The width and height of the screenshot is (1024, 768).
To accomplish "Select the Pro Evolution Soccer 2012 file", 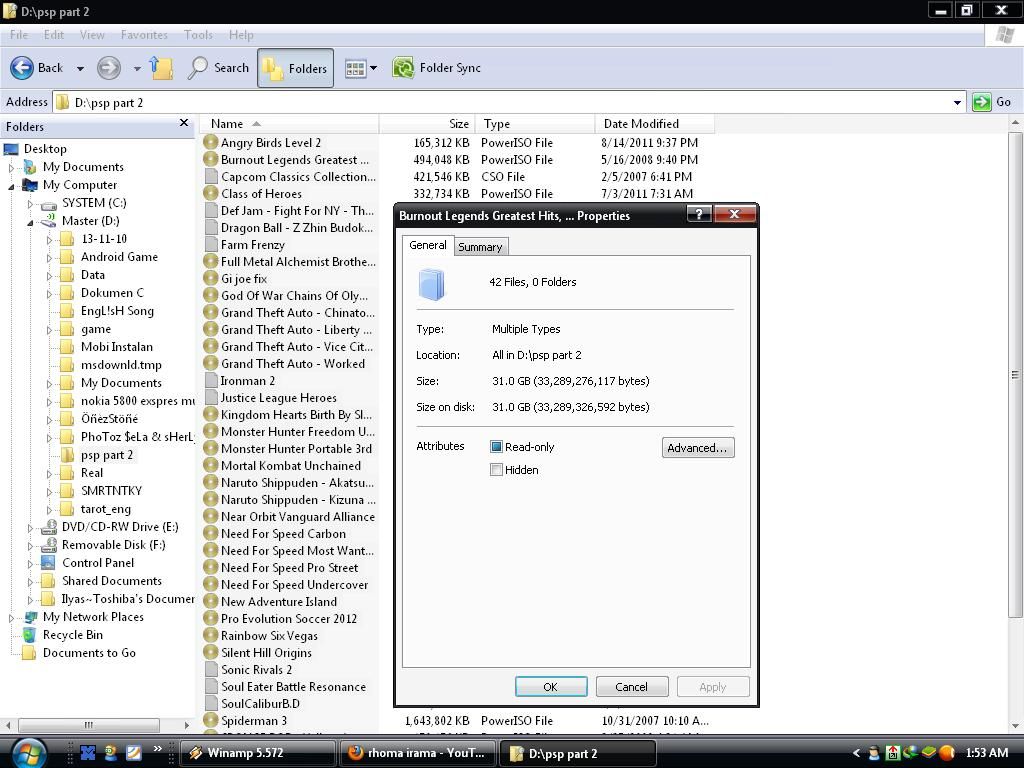I will pos(289,618).
